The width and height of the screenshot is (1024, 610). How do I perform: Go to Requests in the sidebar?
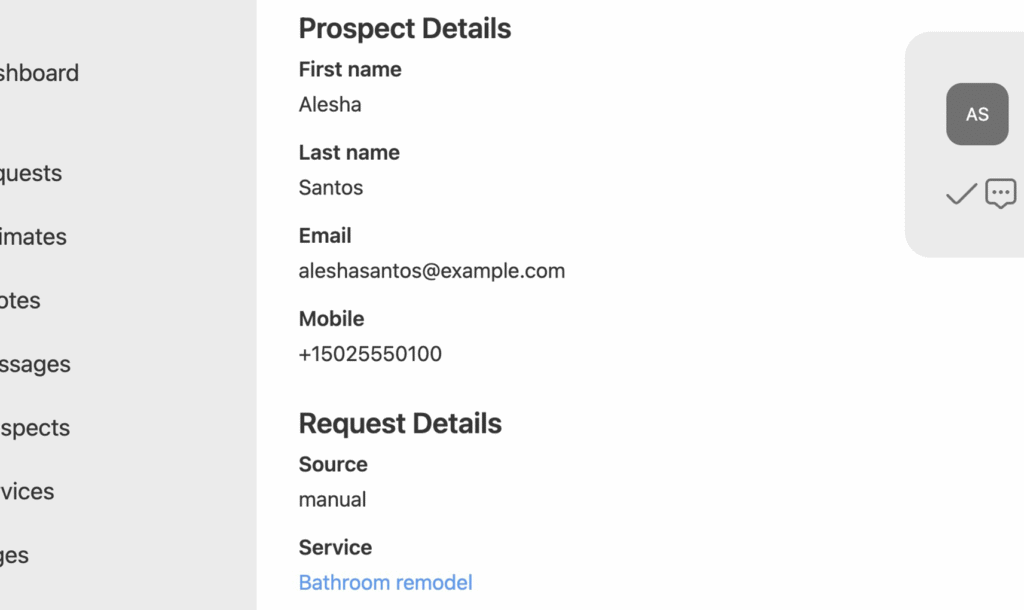(x=30, y=173)
